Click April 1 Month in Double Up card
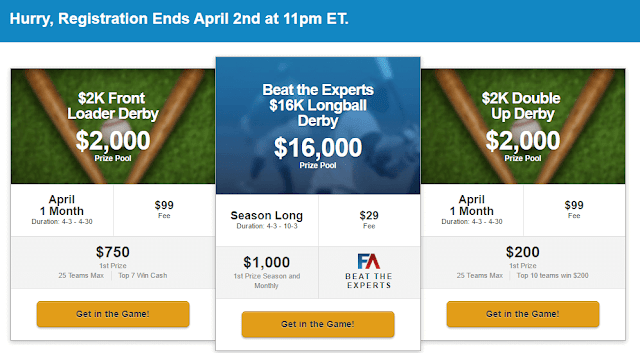The height and width of the screenshot is (360, 640). tap(472, 205)
